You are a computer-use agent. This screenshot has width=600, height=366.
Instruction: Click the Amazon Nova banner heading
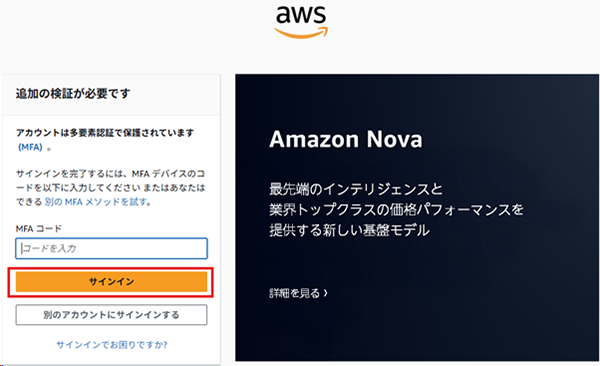(x=346, y=139)
